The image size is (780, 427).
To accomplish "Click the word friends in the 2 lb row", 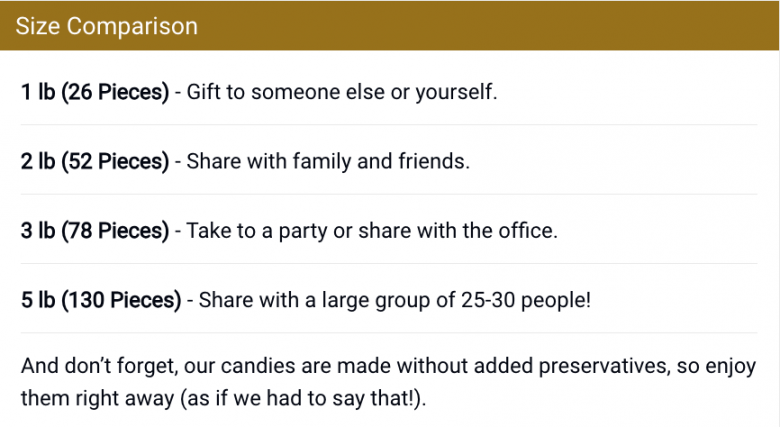I will [x=433, y=161].
